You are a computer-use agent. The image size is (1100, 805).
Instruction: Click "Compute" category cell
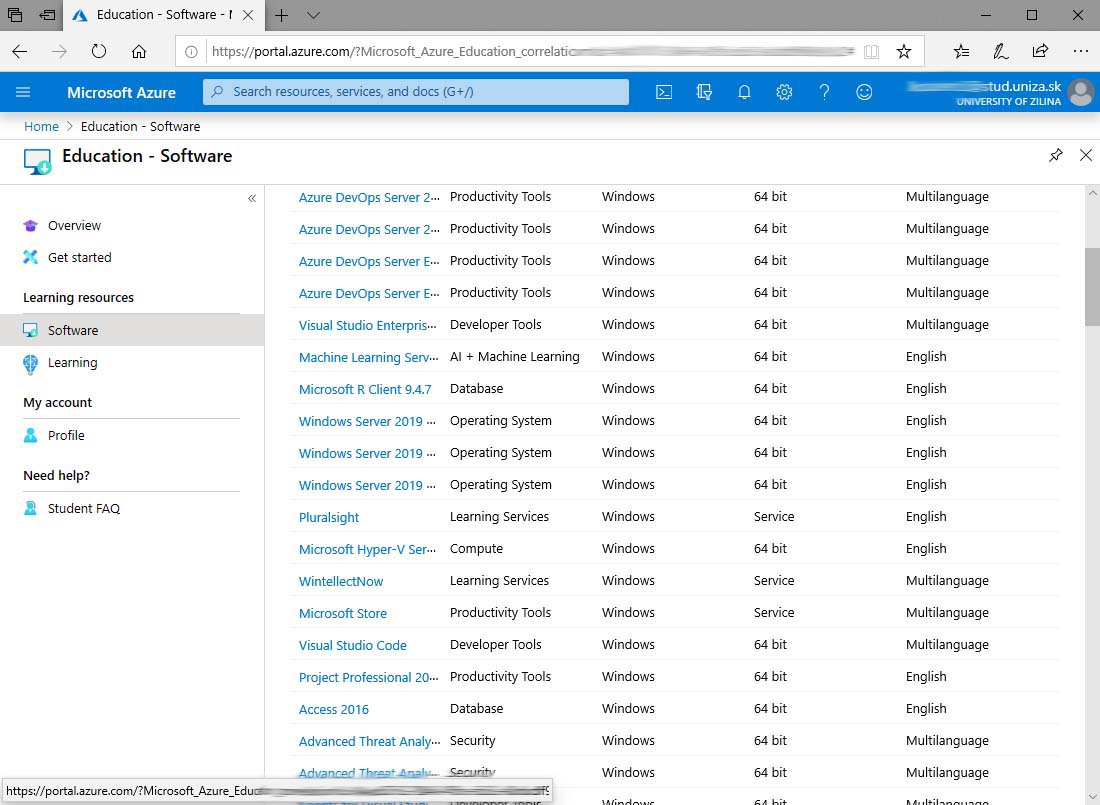pyautogui.click(x=476, y=548)
